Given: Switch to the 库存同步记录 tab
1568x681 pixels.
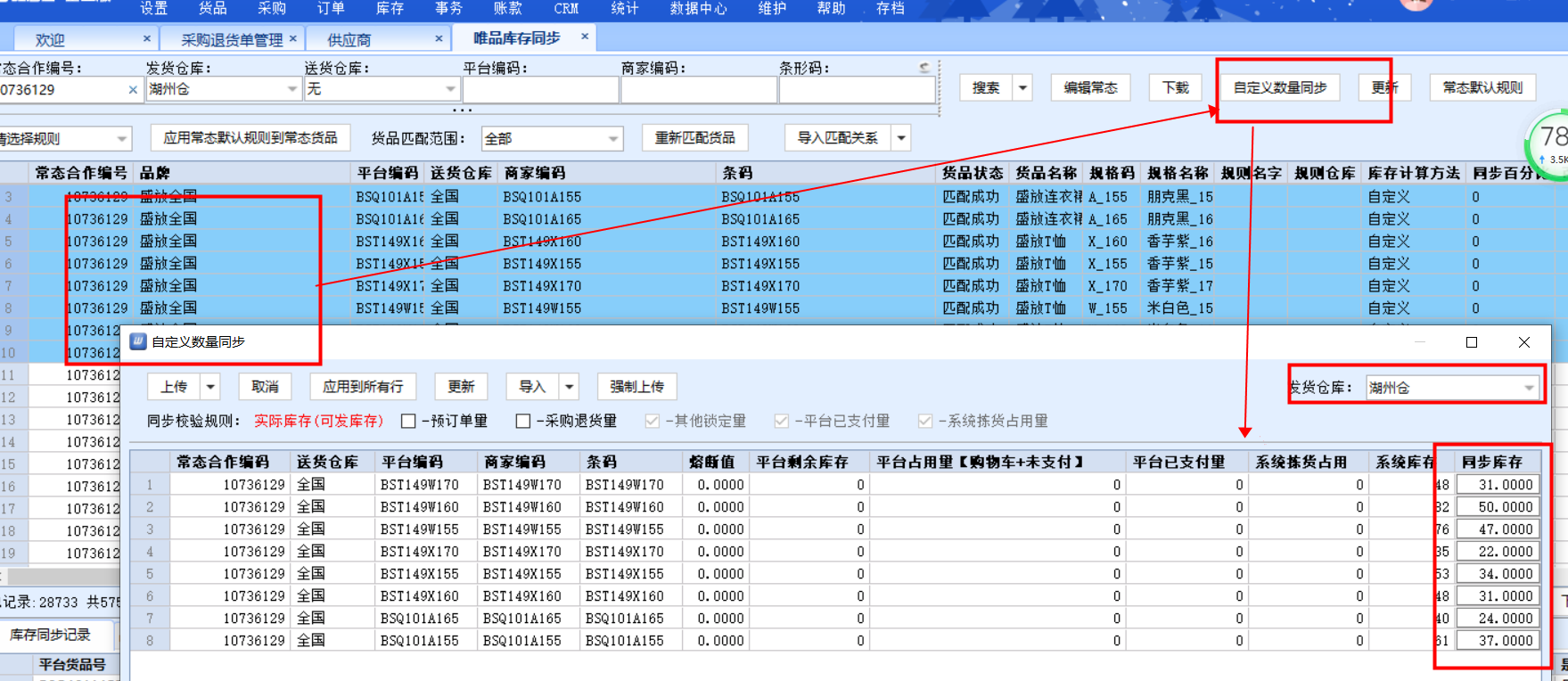Looking at the screenshot, I should coord(51,635).
